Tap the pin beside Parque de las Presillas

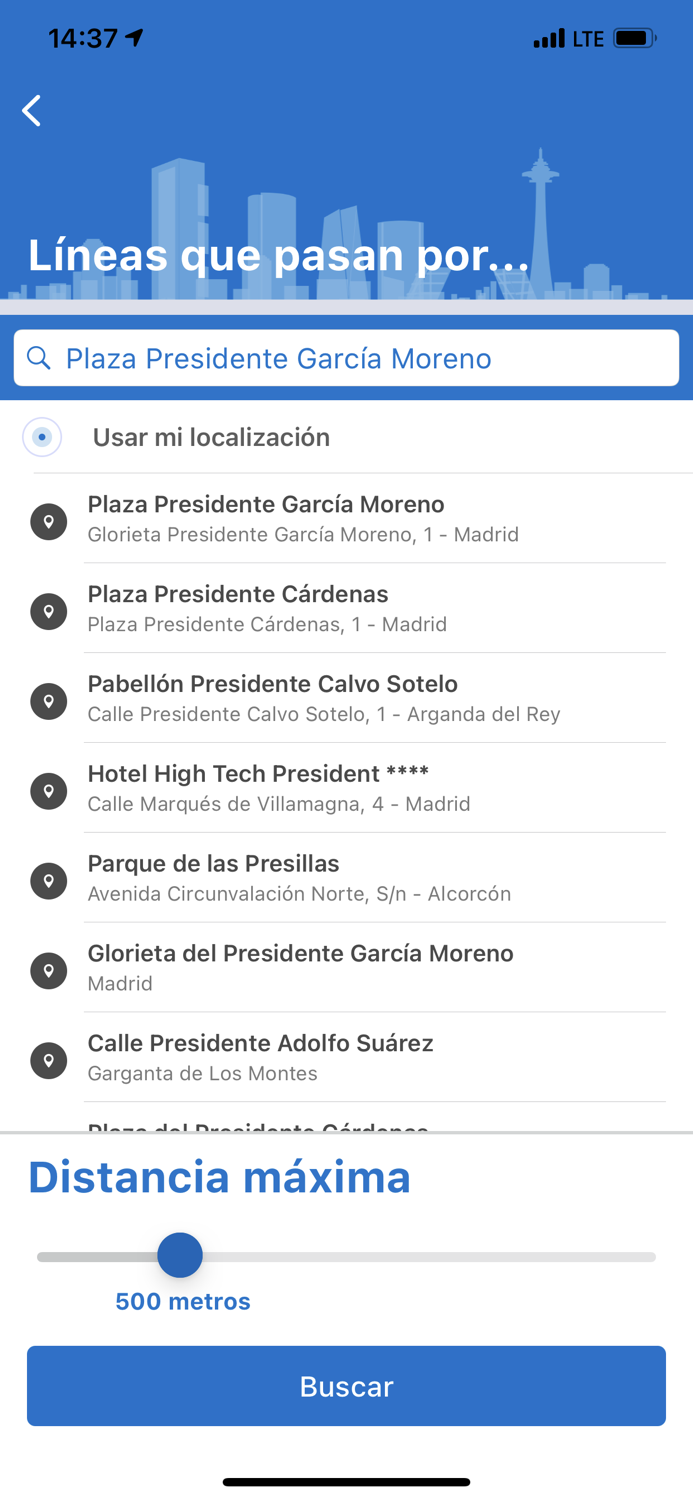pyautogui.click(x=48, y=880)
